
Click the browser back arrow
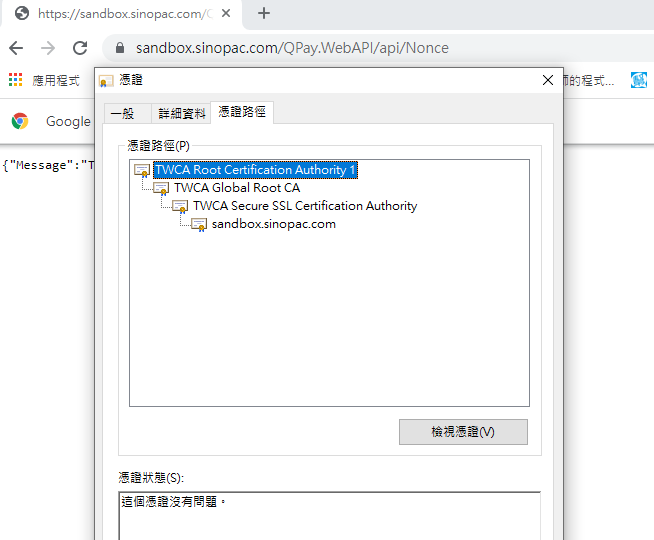(16, 48)
